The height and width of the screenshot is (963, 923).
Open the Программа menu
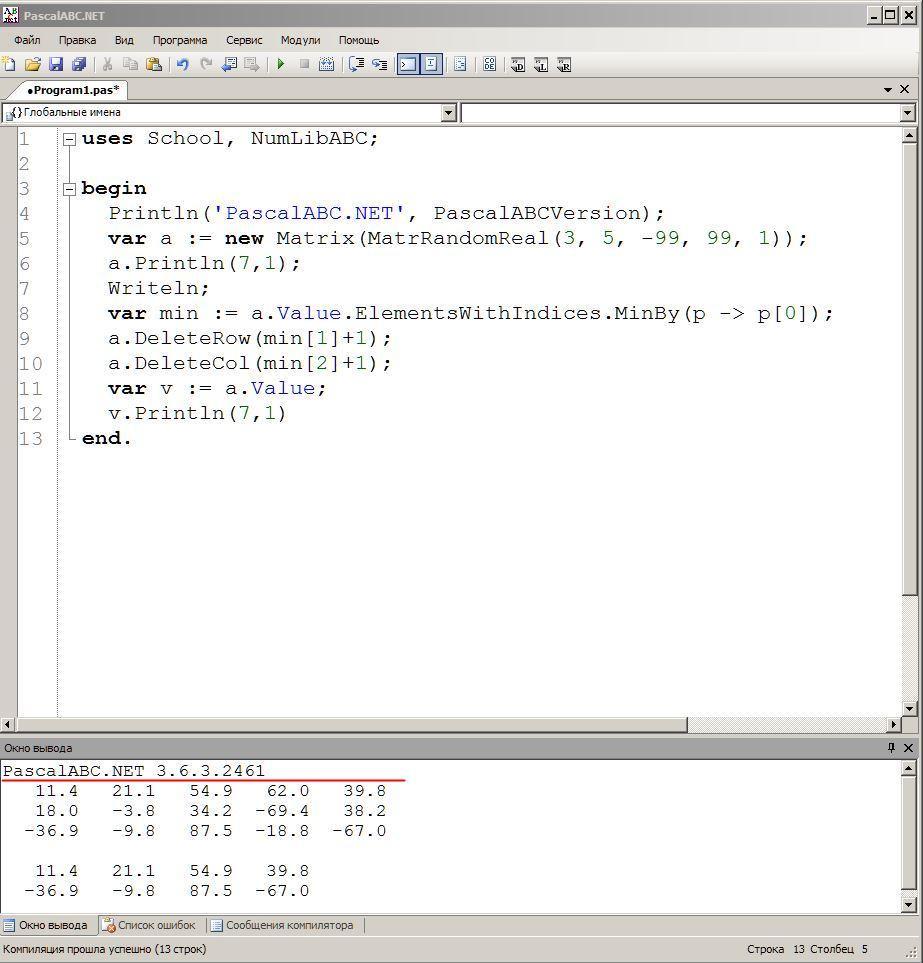pos(180,40)
